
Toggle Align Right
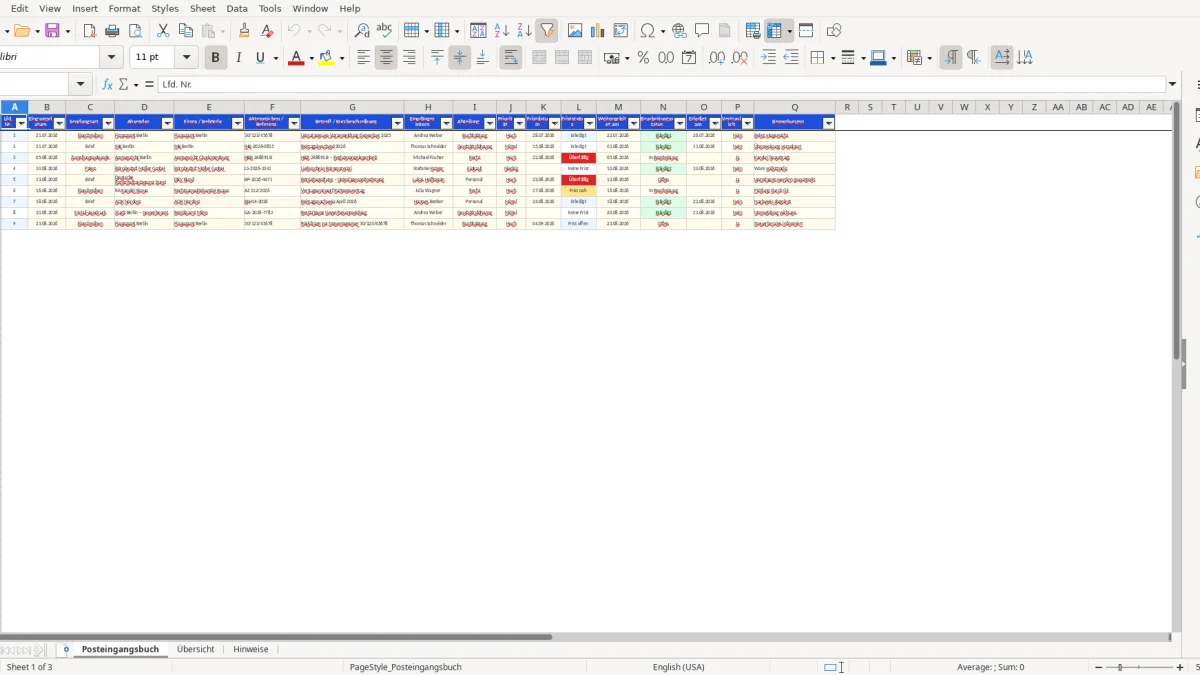coord(409,58)
